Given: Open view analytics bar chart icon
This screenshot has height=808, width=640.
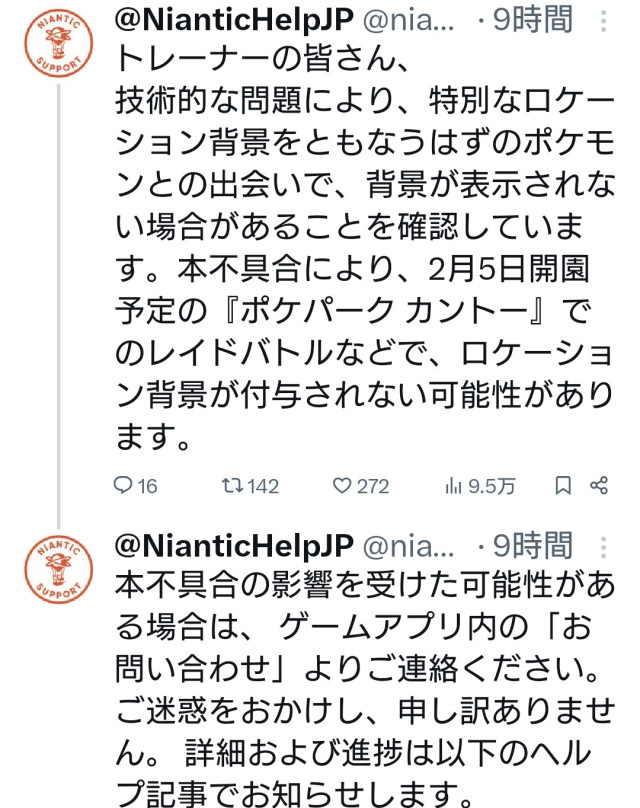Looking at the screenshot, I should [452, 486].
